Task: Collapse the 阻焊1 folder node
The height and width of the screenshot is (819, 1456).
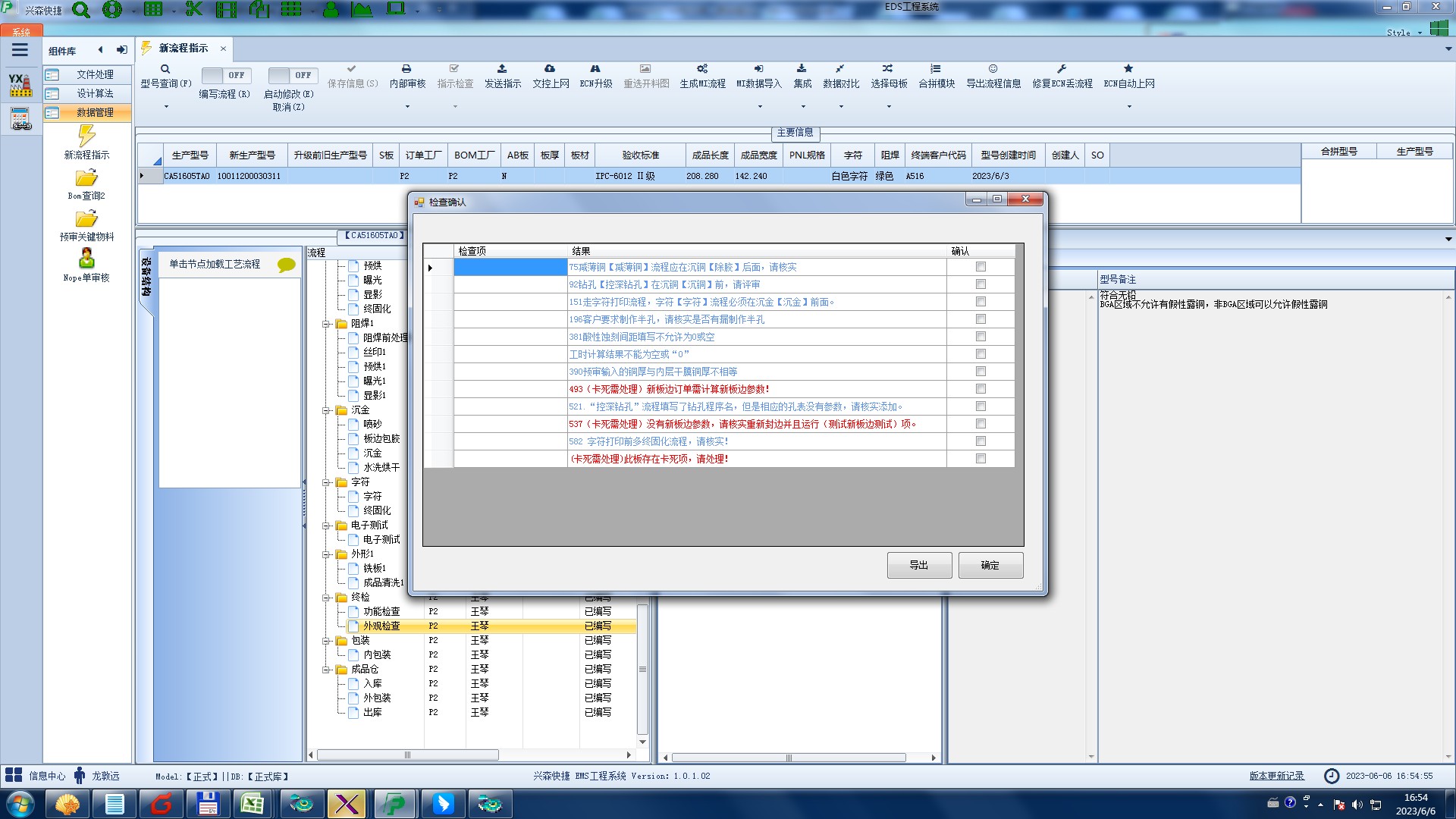Action: (x=327, y=324)
